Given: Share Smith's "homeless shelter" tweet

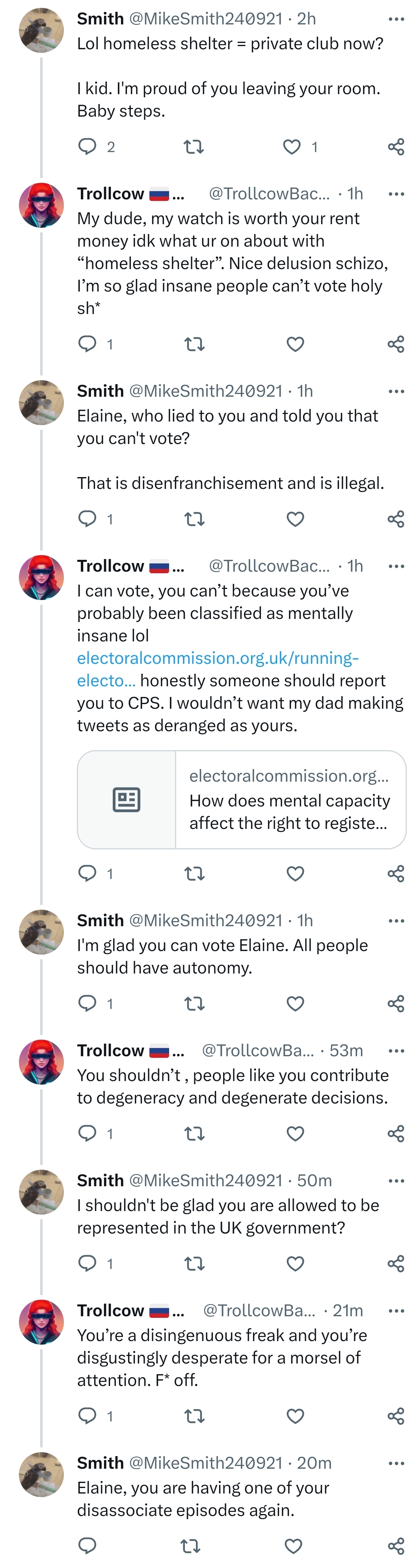Looking at the screenshot, I should pyautogui.click(x=396, y=146).
